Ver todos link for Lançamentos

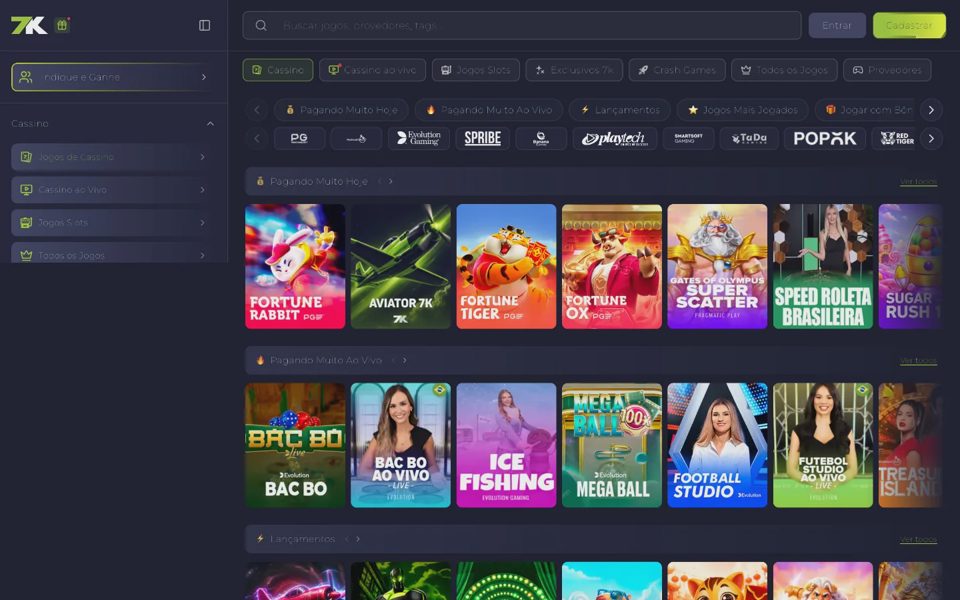(918, 539)
